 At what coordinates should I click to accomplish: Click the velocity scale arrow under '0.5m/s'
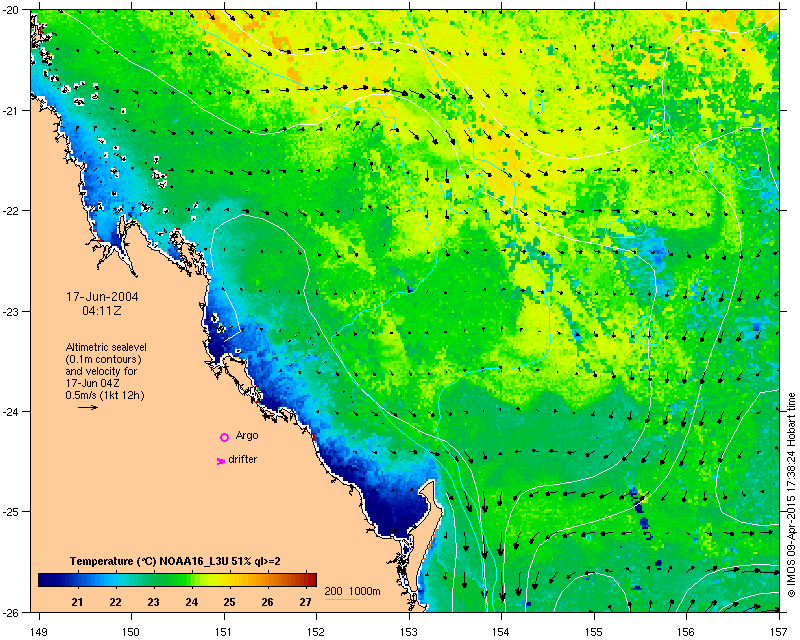coord(88,407)
